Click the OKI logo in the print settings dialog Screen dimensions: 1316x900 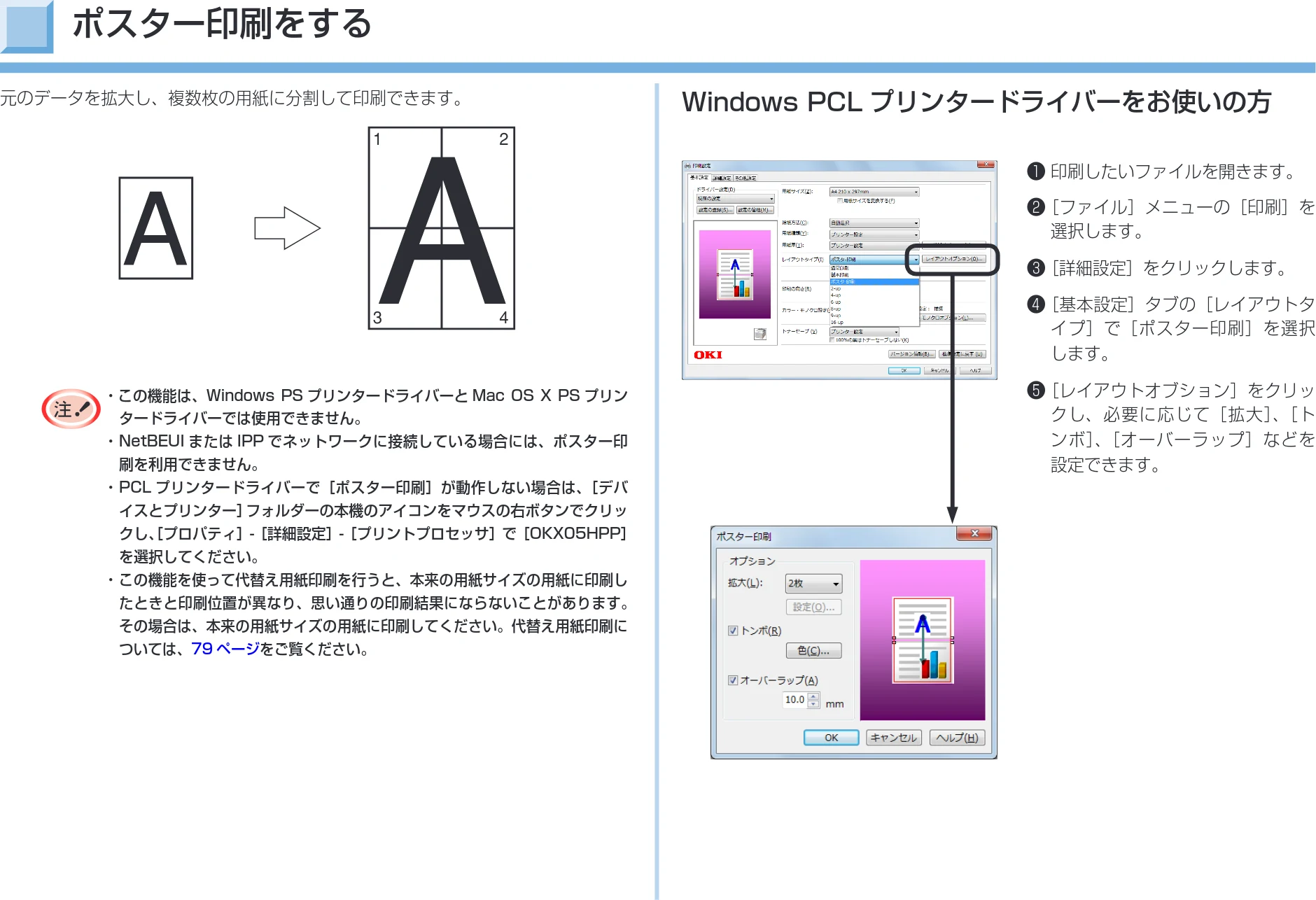(708, 355)
